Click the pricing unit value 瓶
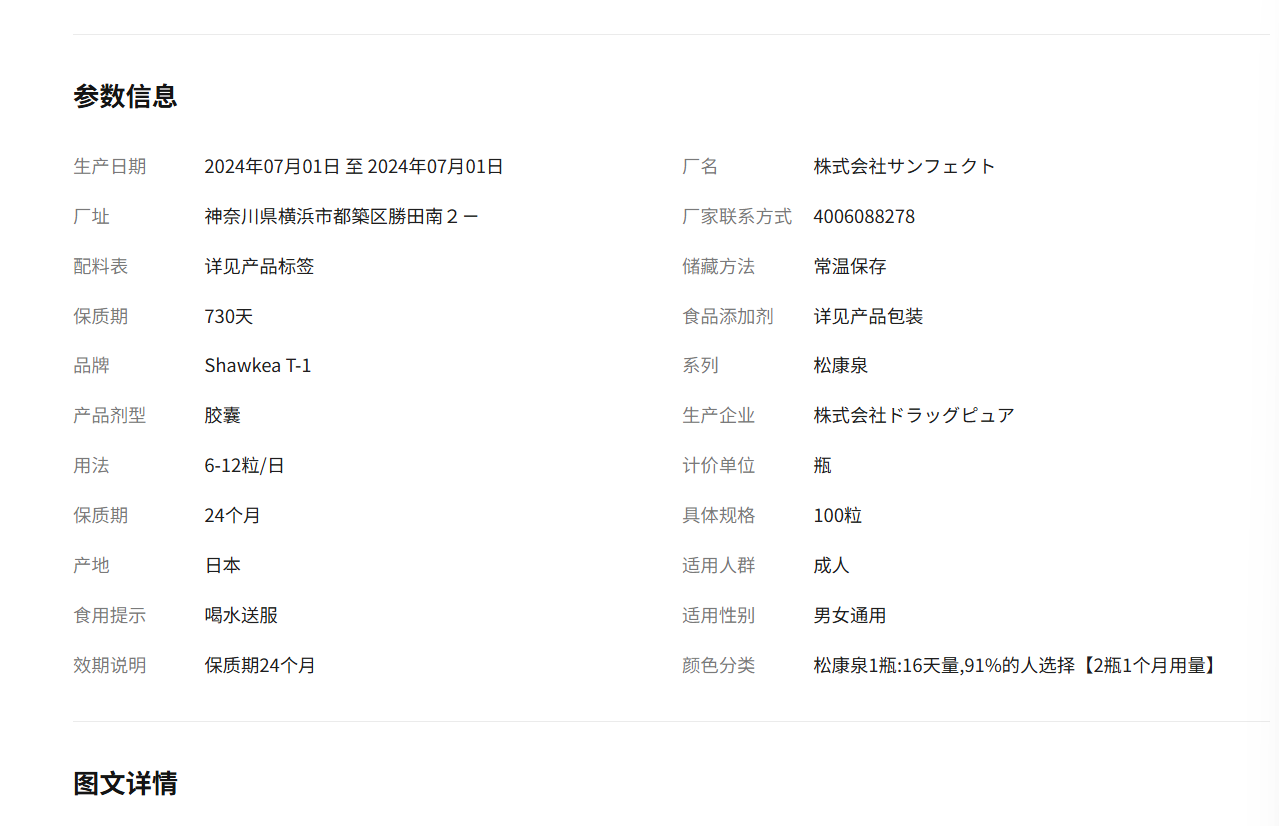Screen dimensions: 1279x826 click(x=823, y=466)
